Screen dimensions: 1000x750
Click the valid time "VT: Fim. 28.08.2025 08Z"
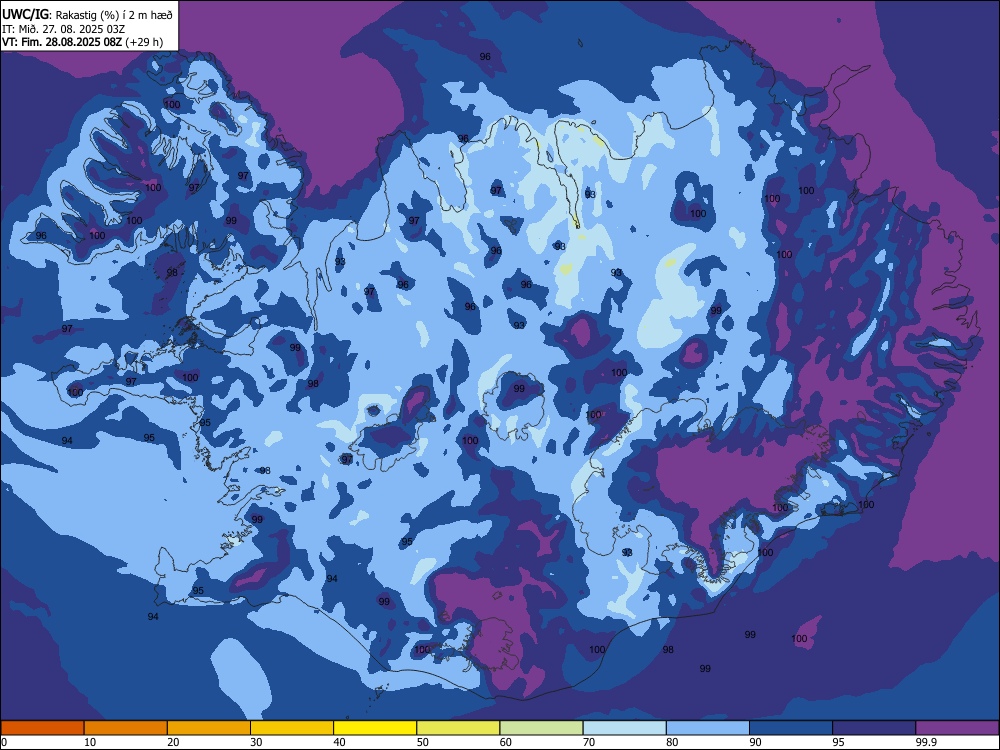pos(62,42)
